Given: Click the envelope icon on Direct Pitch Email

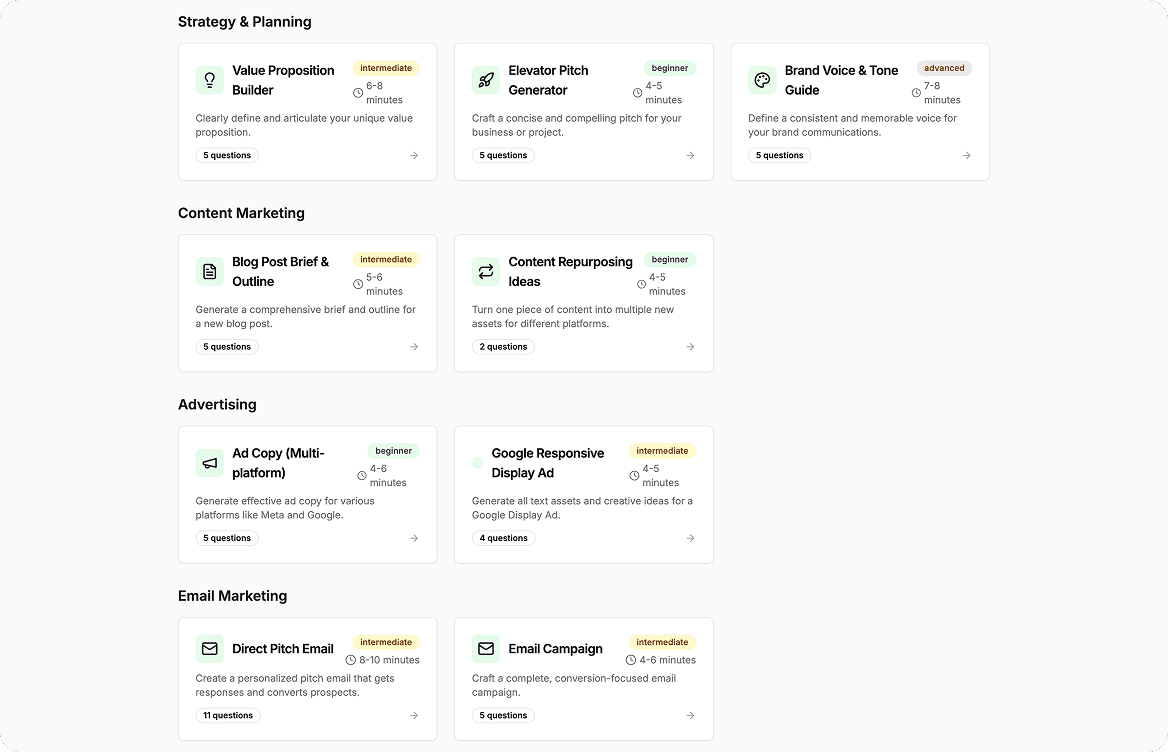Looking at the screenshot, I should [210, 649].
